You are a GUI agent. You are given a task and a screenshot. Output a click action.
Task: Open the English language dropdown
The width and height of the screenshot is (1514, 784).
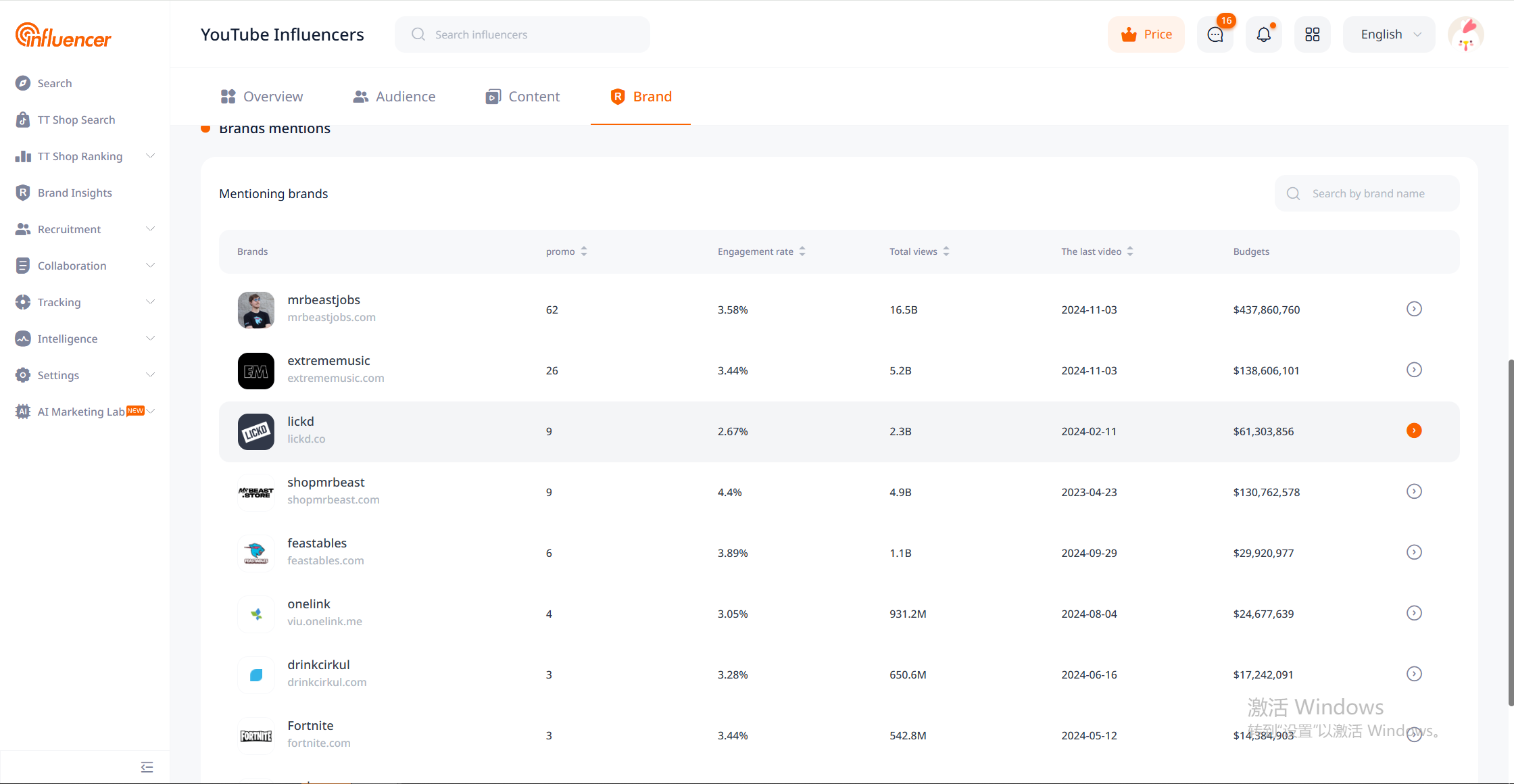coord(1389,34)
